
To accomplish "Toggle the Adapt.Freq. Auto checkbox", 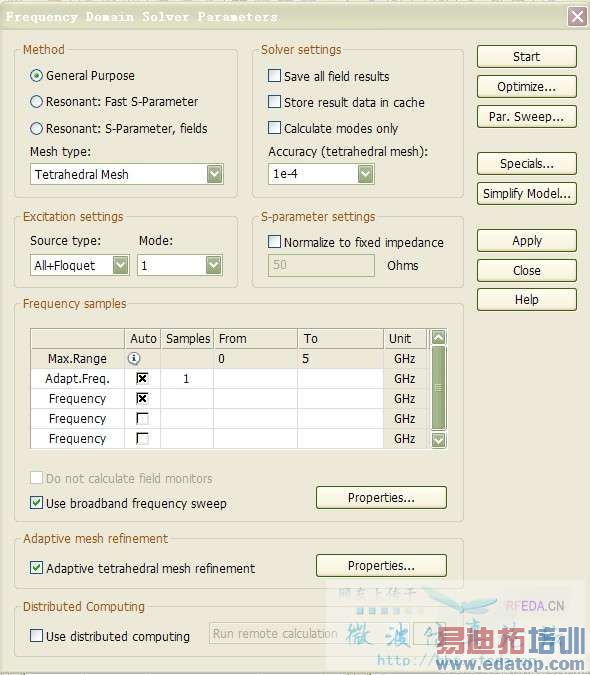I will (x=142, y=378).
